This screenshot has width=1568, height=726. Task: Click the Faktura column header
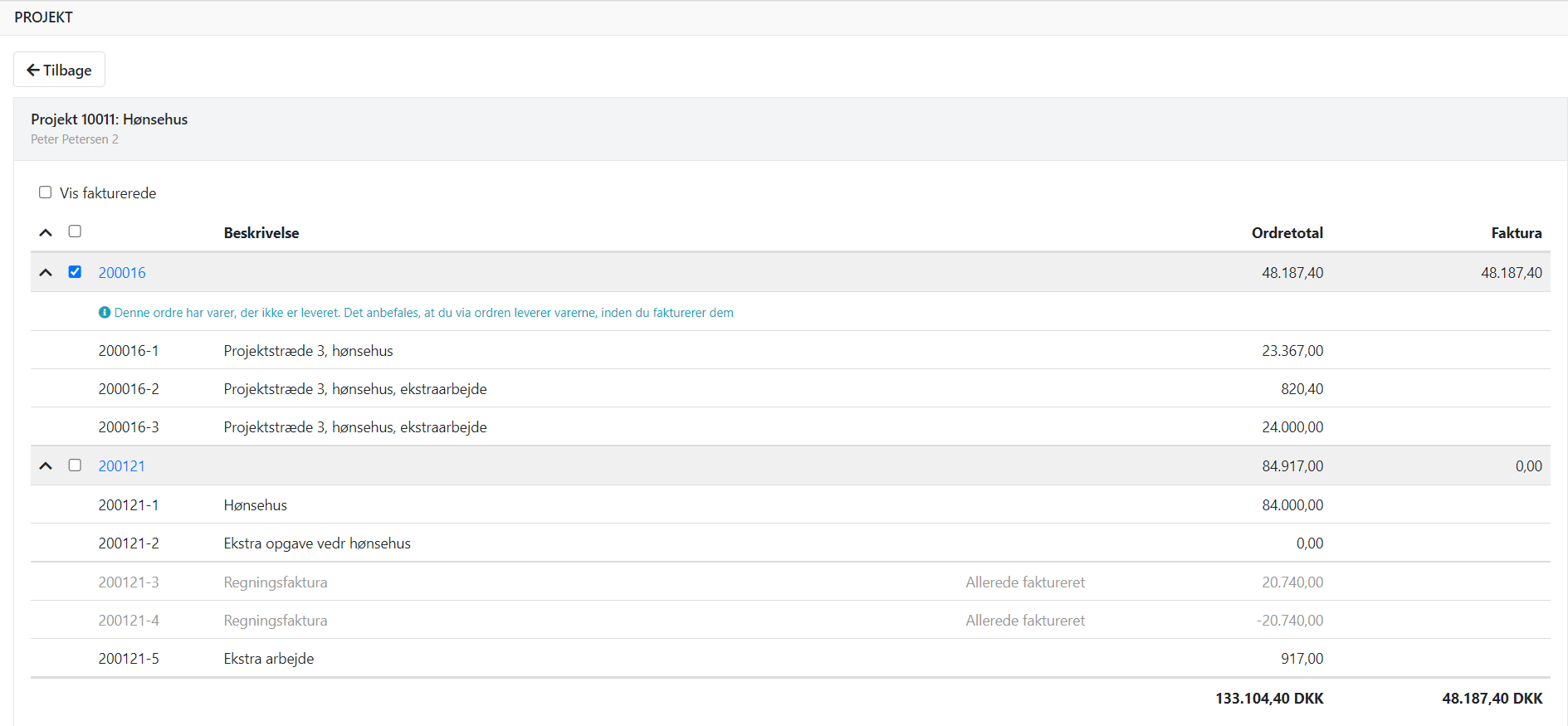tap(1516, 233)
